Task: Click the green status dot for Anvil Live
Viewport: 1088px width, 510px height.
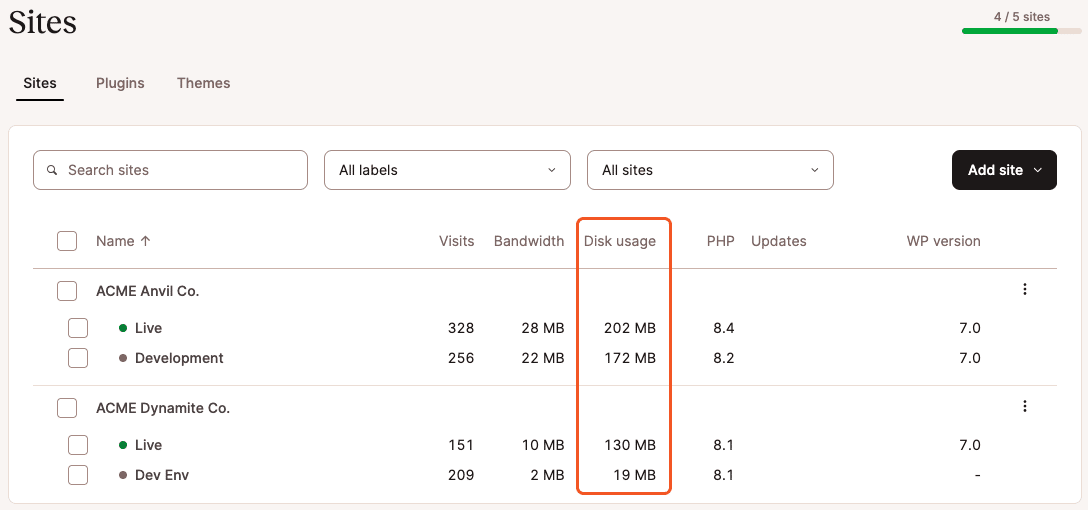Action: click(x=123, y=328)
